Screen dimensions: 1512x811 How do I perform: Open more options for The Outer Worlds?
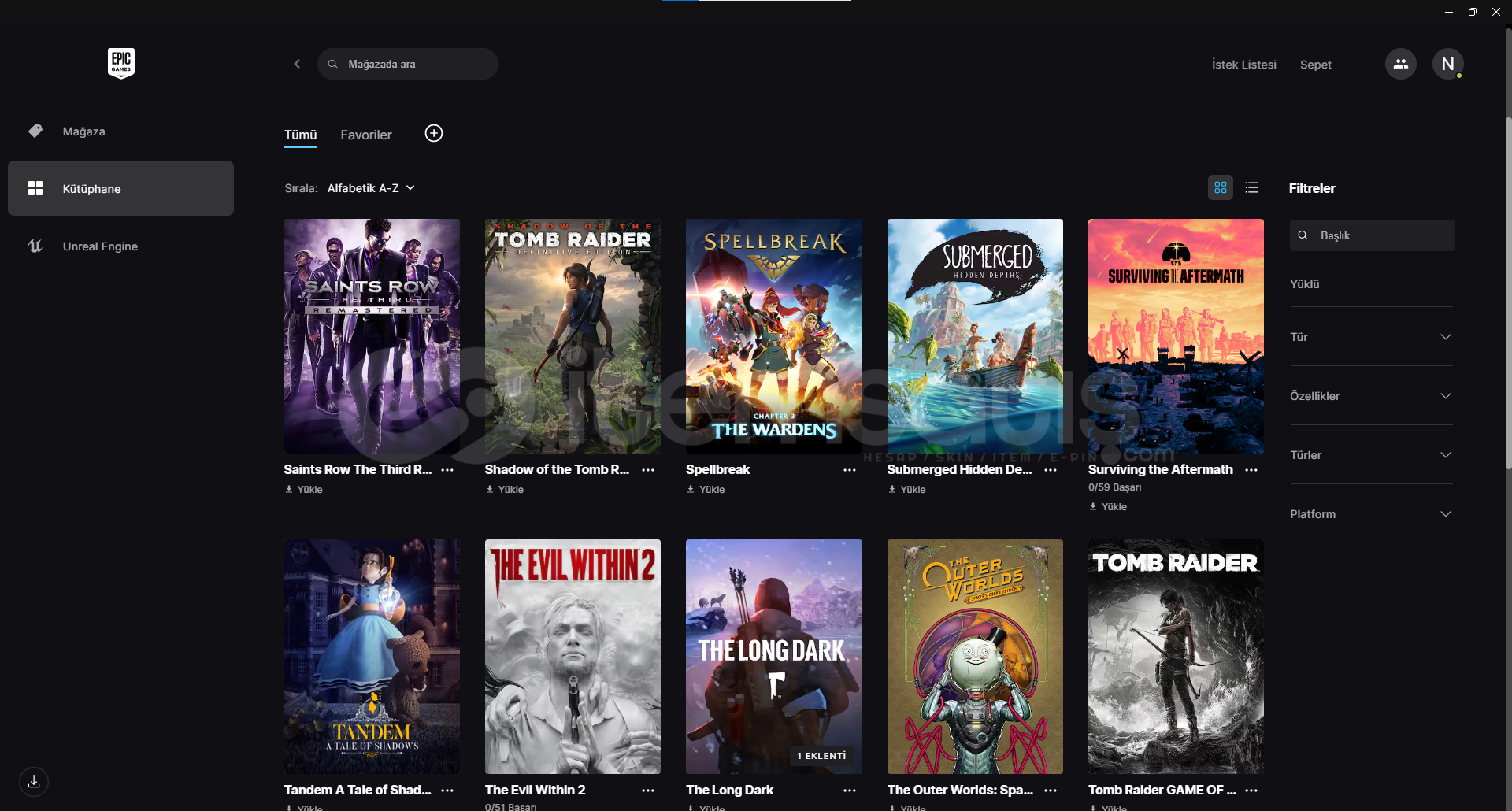point(1051,791)
